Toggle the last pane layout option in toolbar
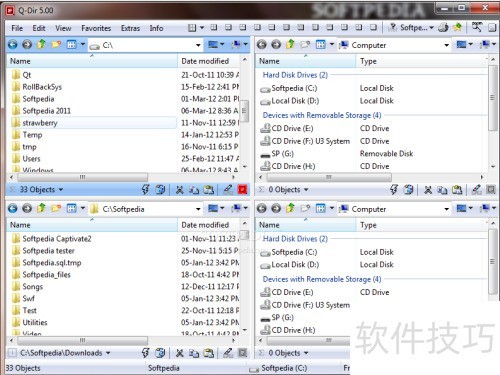Viewport: 500px width, 375px height. click(373, 28)
